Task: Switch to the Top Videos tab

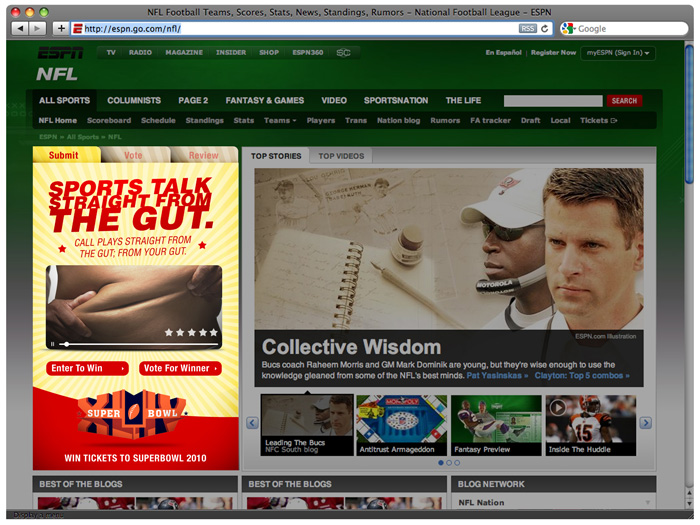Action: [341, 156]
